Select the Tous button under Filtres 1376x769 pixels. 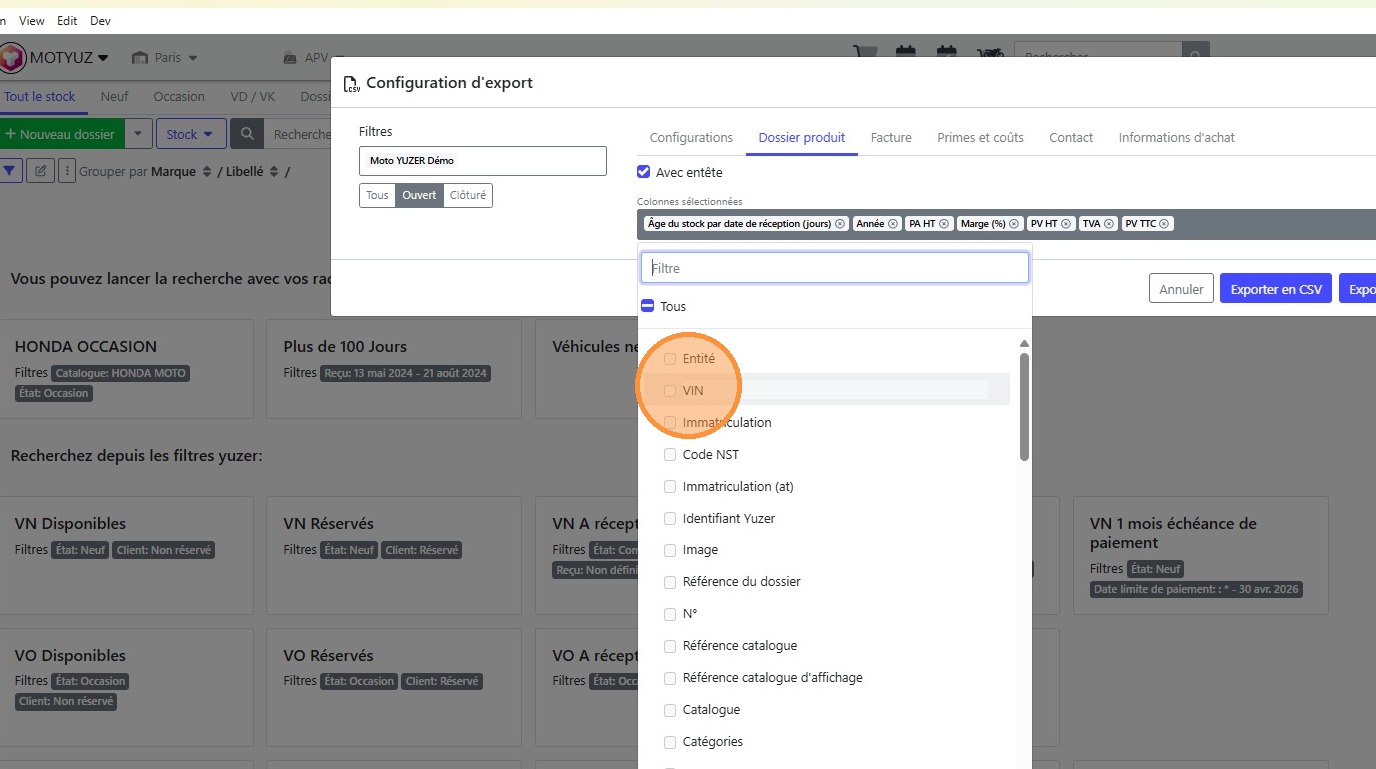click(x=377, y=195)
